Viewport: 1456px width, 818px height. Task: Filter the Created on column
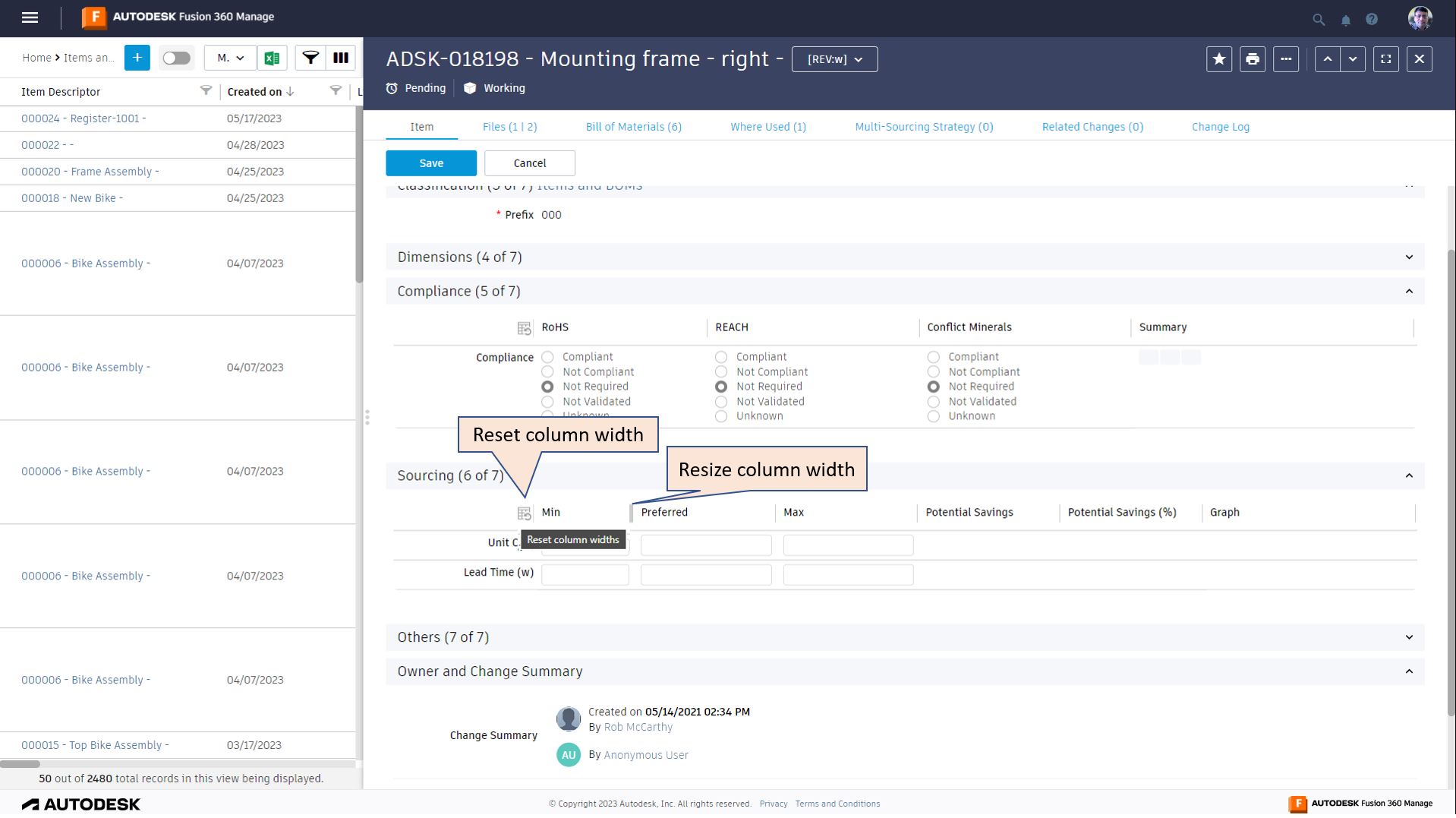[336, 91]
